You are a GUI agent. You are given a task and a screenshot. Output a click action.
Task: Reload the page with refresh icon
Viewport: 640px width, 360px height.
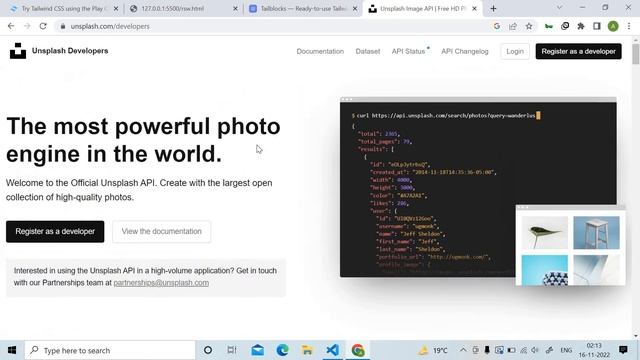click(43, 26)
